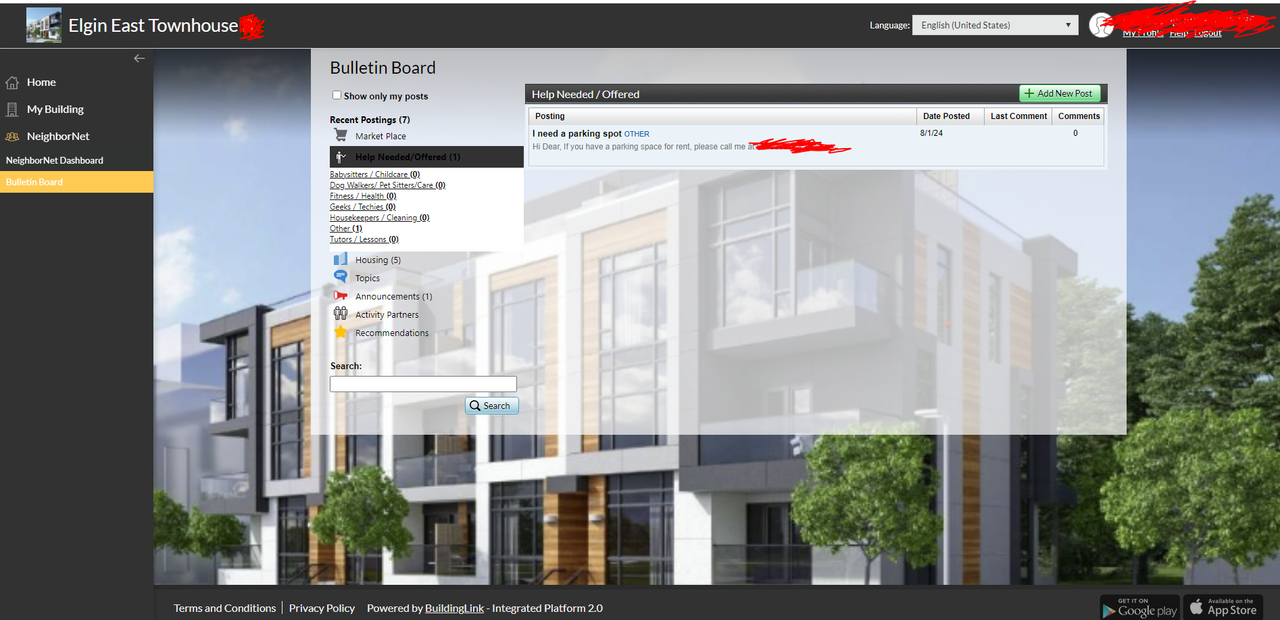Image resolution: width=1280 pixels, height=620 pixels.
Task: Click the Elgin East Townhouse logo thumbnail
Action: point(43,26)
